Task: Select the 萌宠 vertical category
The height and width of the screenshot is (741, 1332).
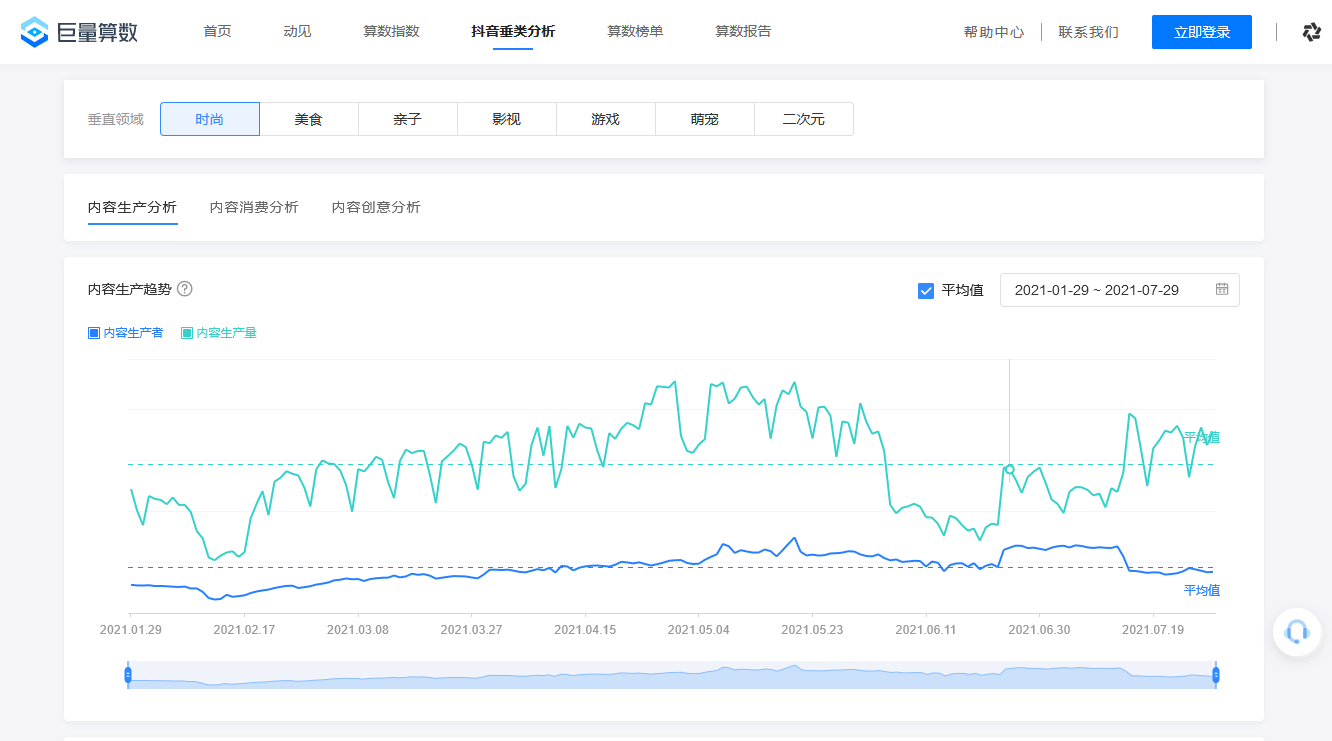Action: (x=705, y=119)
